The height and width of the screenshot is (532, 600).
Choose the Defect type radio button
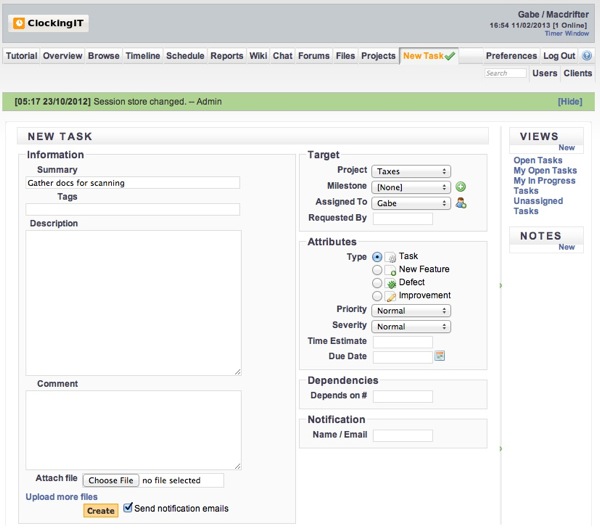377,283
